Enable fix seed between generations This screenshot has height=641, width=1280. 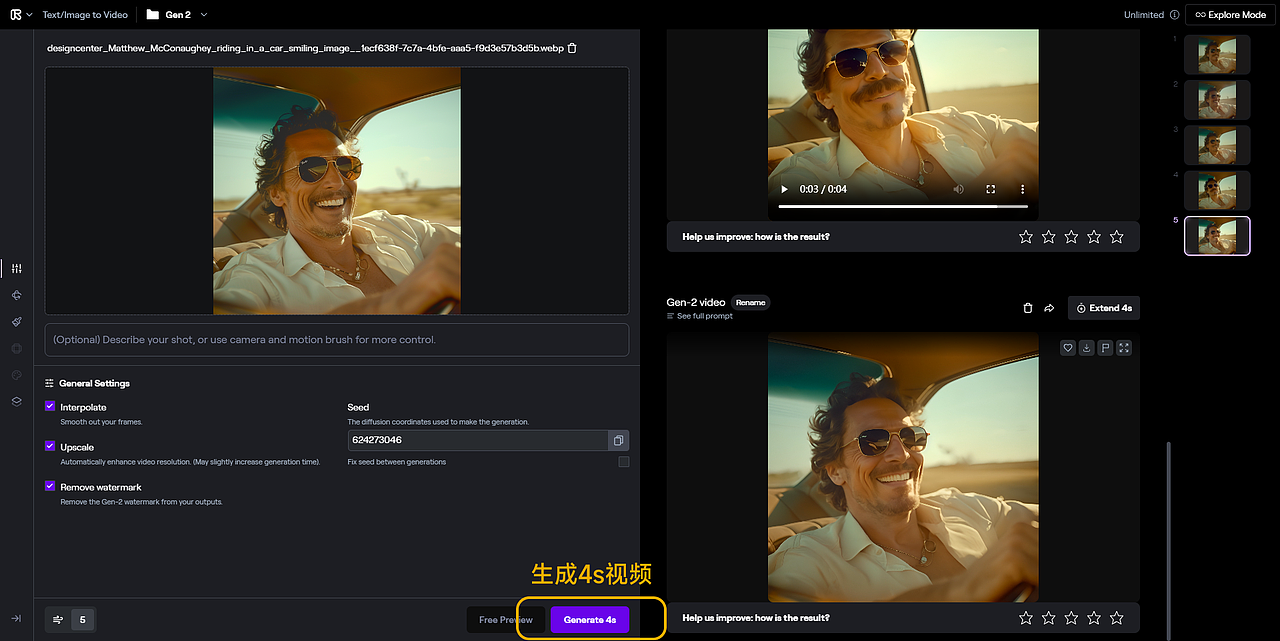(623, 461)
